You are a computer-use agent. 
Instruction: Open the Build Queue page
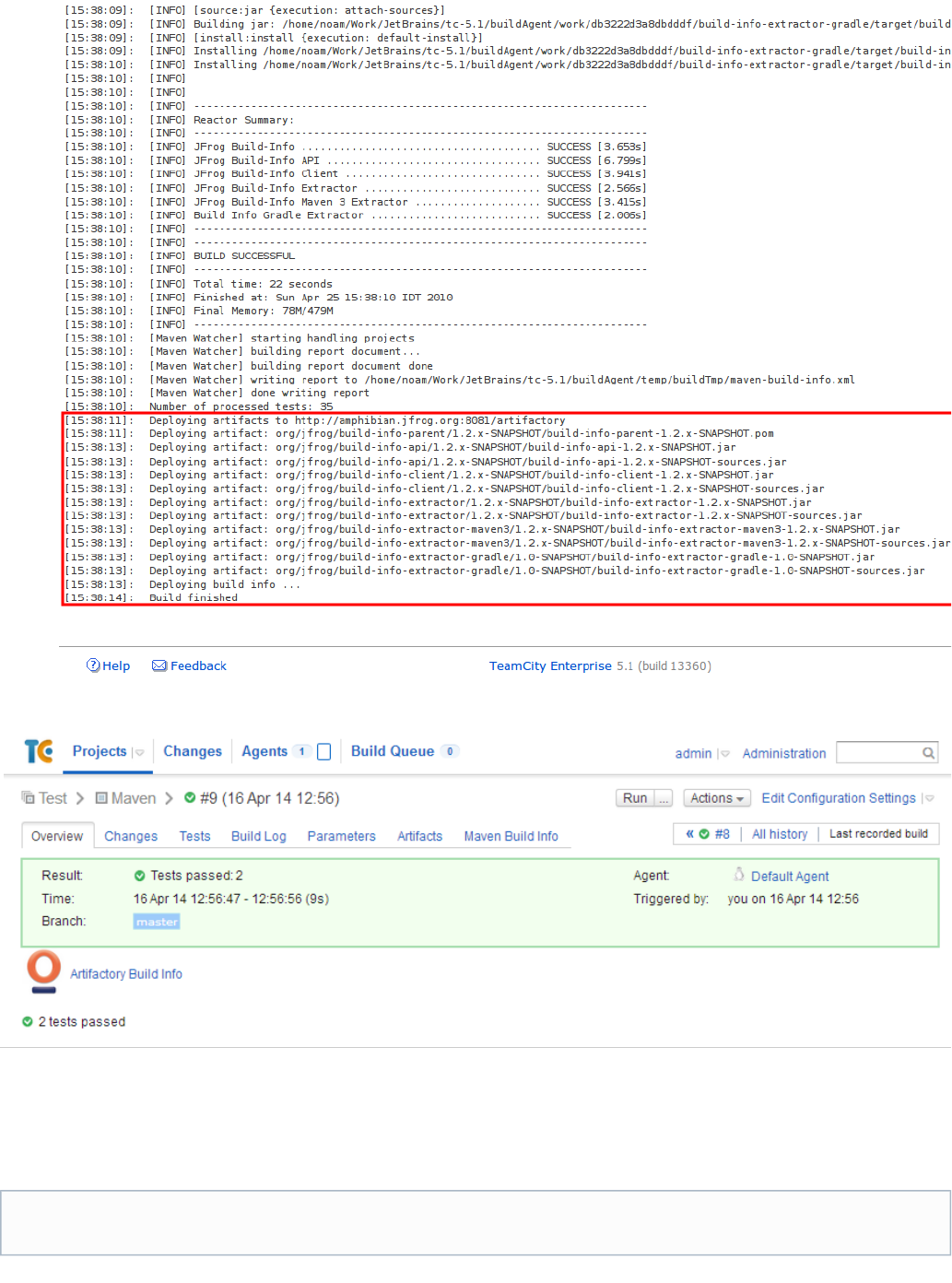pyautogui.click(x=393, y=751)
